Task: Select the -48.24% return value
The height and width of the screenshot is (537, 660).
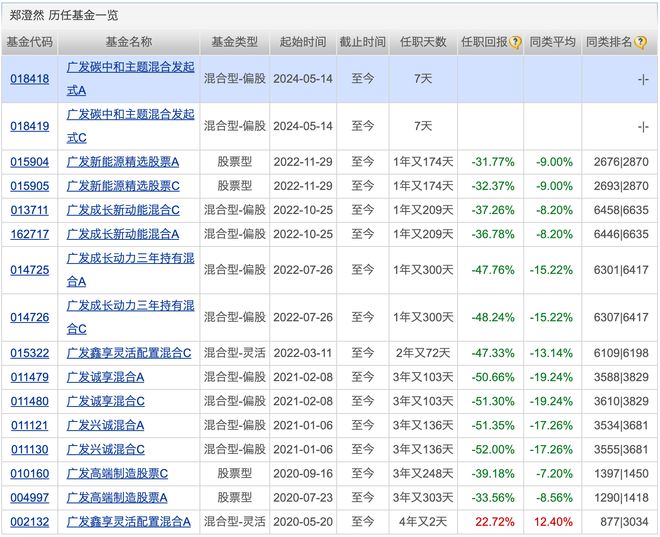Action: pos(493,317)
